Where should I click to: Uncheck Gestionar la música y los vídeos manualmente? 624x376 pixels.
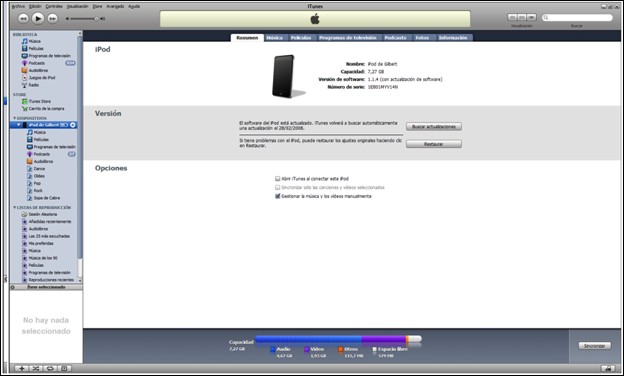(x=277, y=196)
